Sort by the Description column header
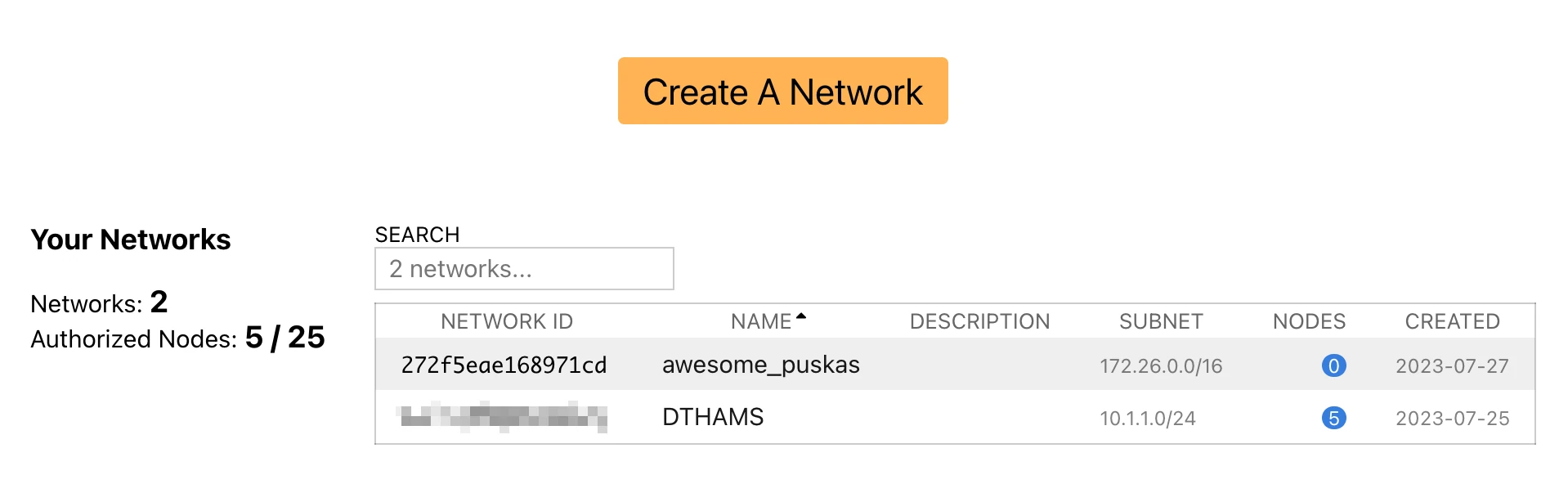The image size is (1568, 484). click(979, 321)
